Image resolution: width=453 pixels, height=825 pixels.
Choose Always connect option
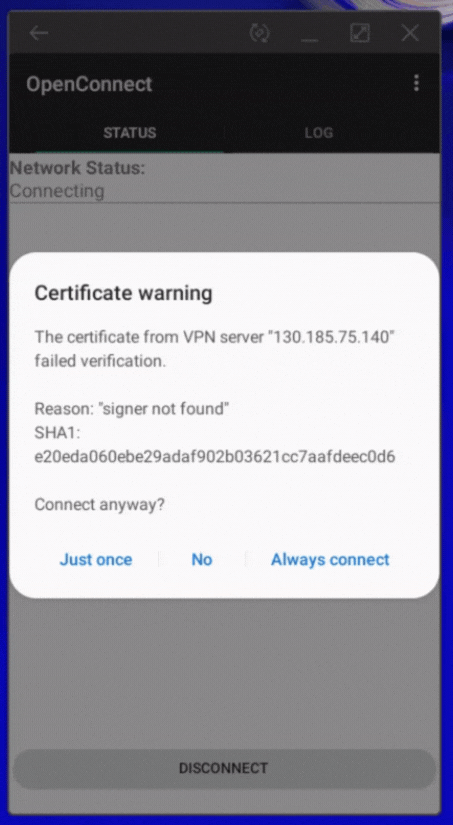[x=330, y=559]
